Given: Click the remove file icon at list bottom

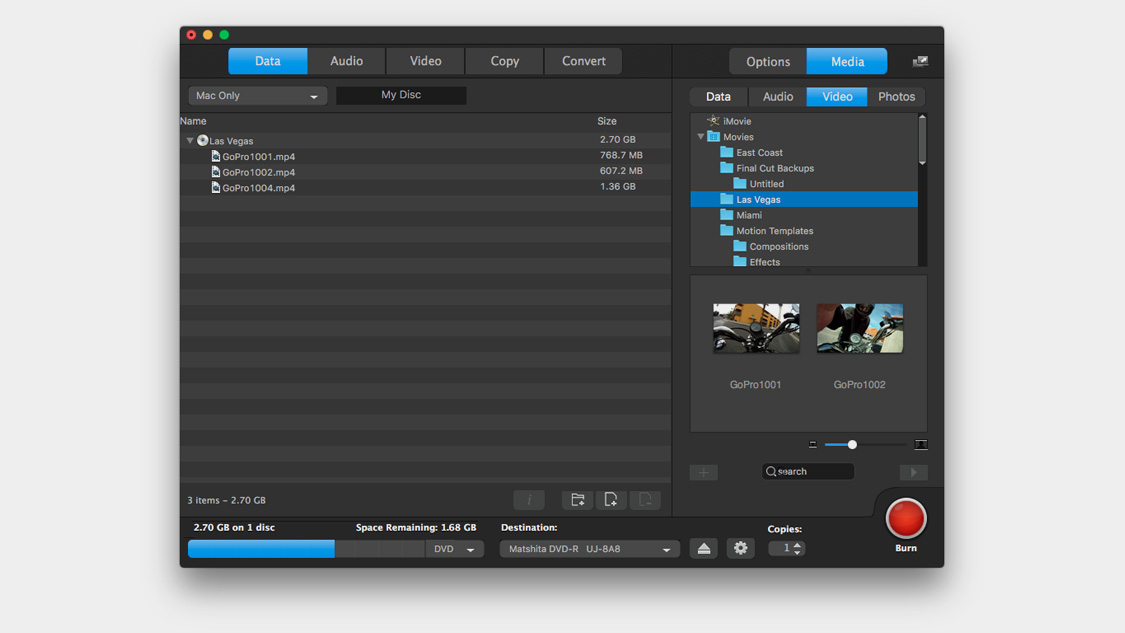Looking at the screenshot, I should 645,499.
